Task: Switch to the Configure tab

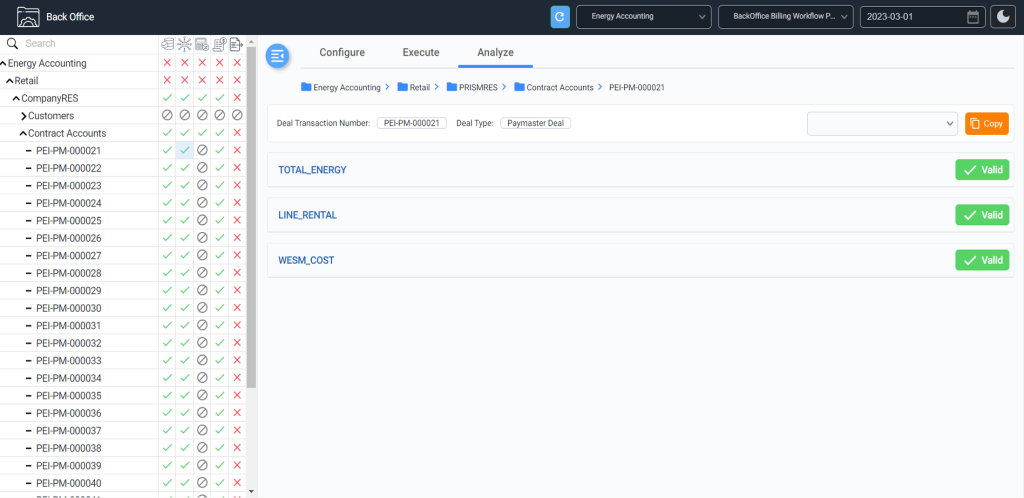Action: 342,53
